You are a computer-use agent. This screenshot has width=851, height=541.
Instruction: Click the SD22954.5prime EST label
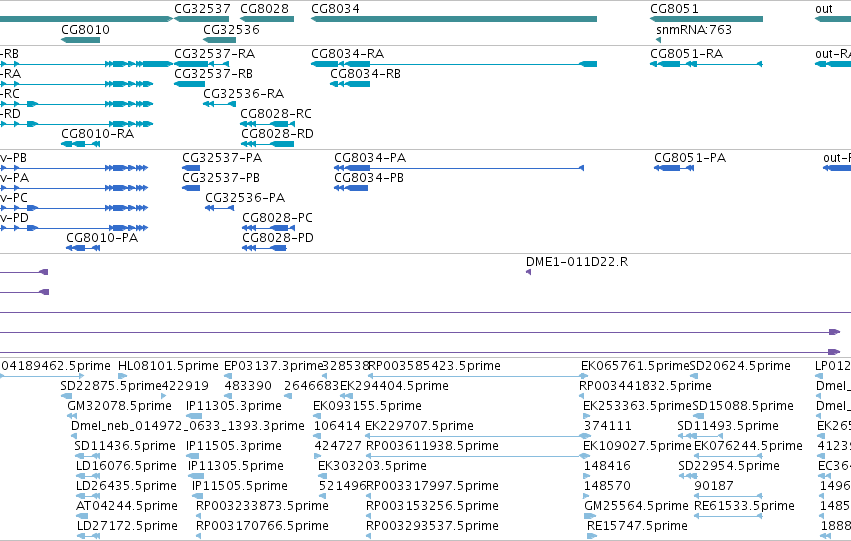[729, 467]
